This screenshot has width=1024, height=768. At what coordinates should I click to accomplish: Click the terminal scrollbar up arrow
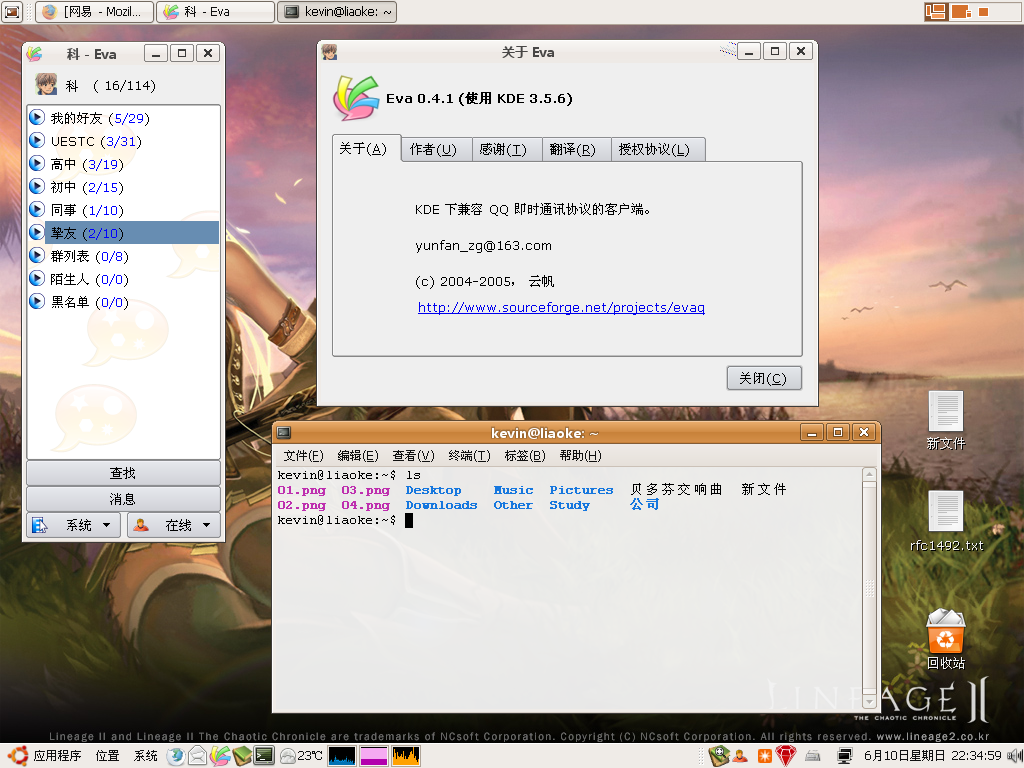click(x=869, y=475)
